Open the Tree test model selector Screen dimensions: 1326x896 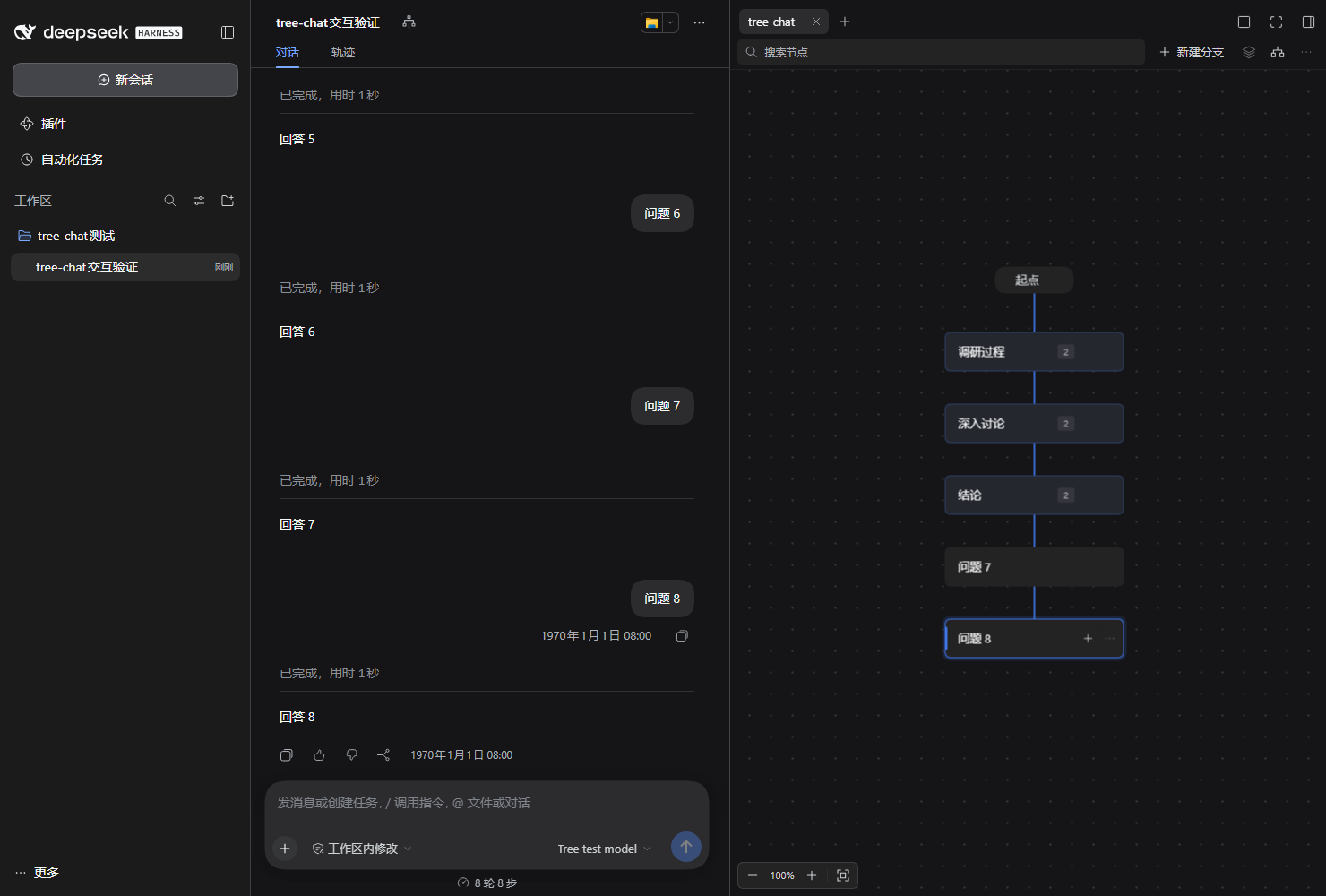click(604, 849)
